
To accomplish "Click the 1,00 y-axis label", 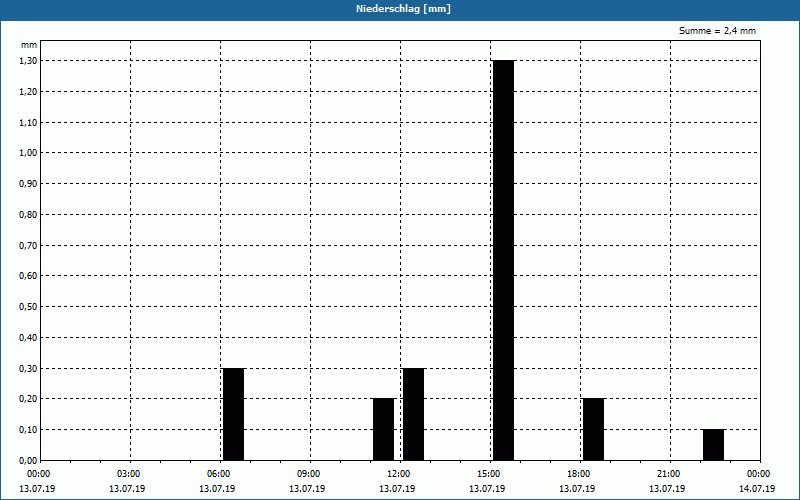I will tap(28, 153).
